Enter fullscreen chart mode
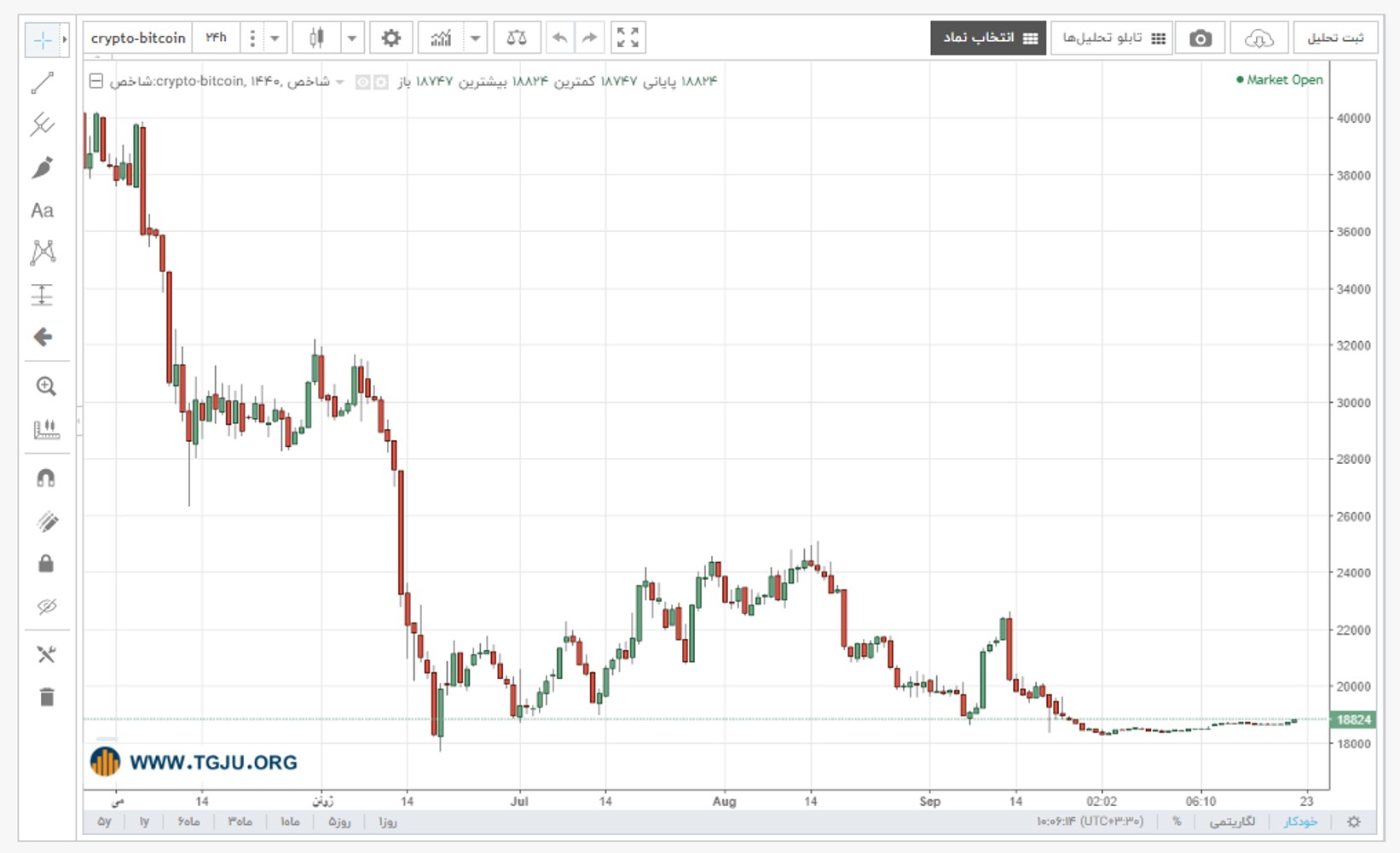 (628, 38)
